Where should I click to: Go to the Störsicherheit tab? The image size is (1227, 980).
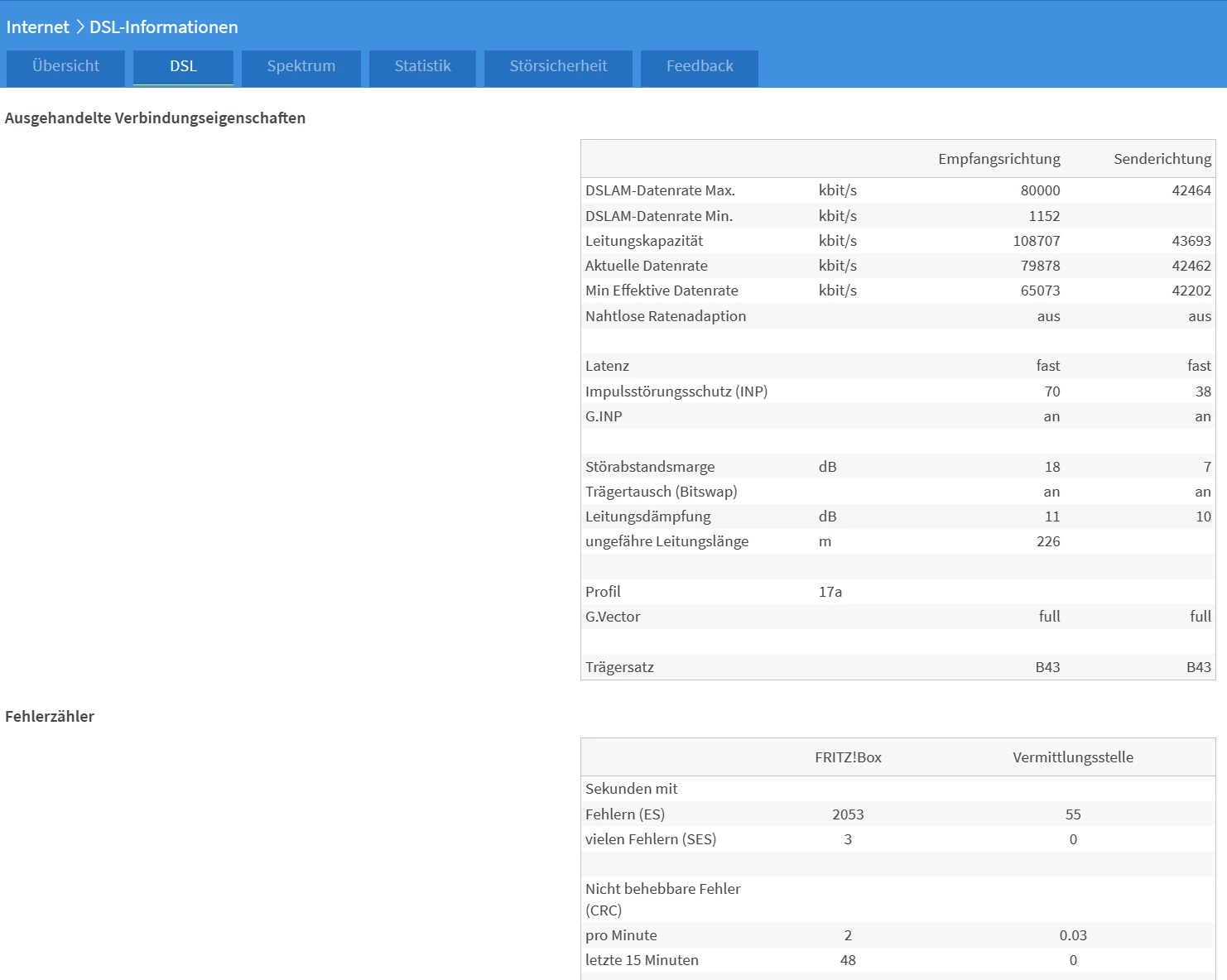pyautogui.click(x=558, y=66)
